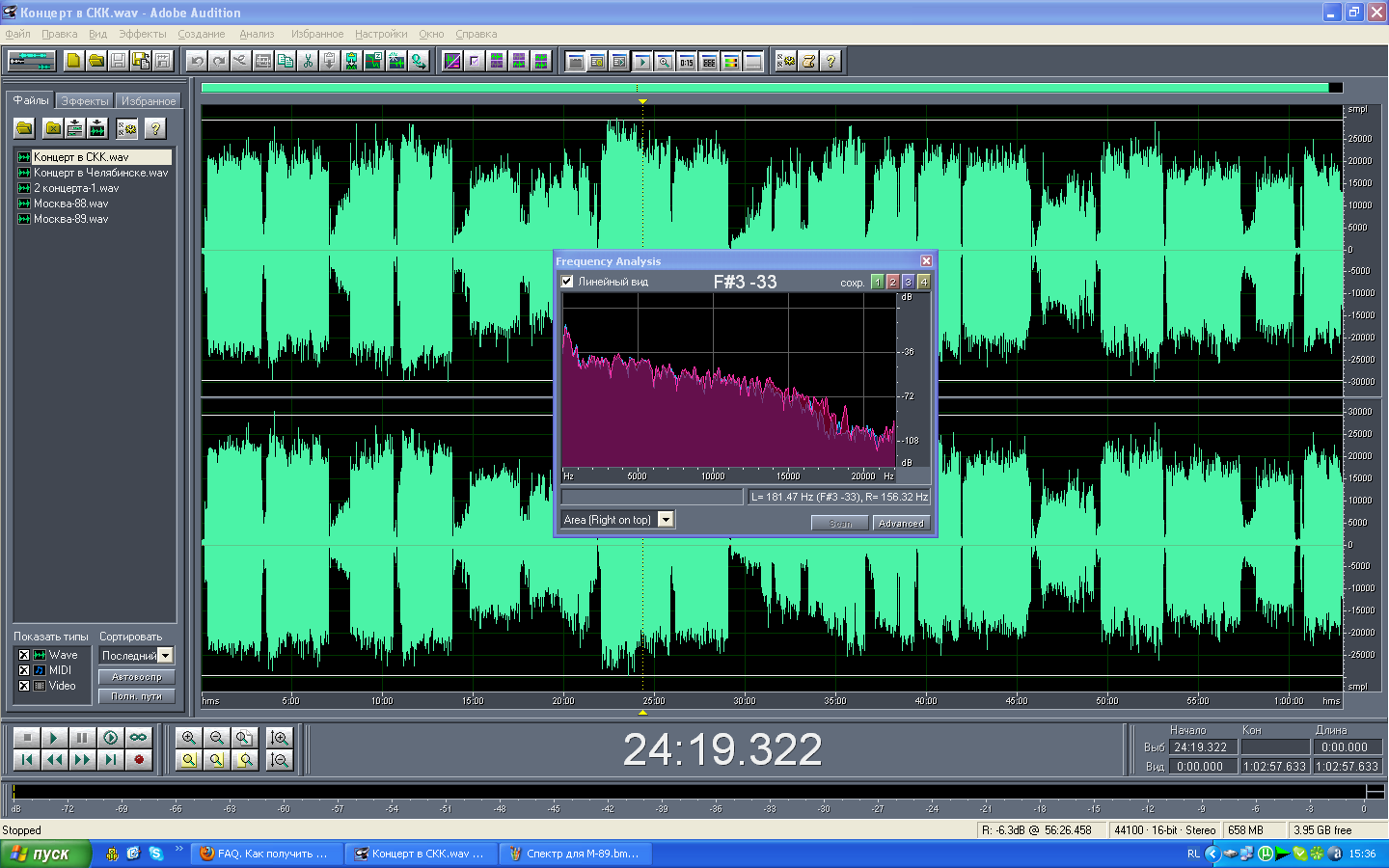Toggle the Линейный вид checkbox
This screenshot has height=868, width=1389.
coord(567,282)
